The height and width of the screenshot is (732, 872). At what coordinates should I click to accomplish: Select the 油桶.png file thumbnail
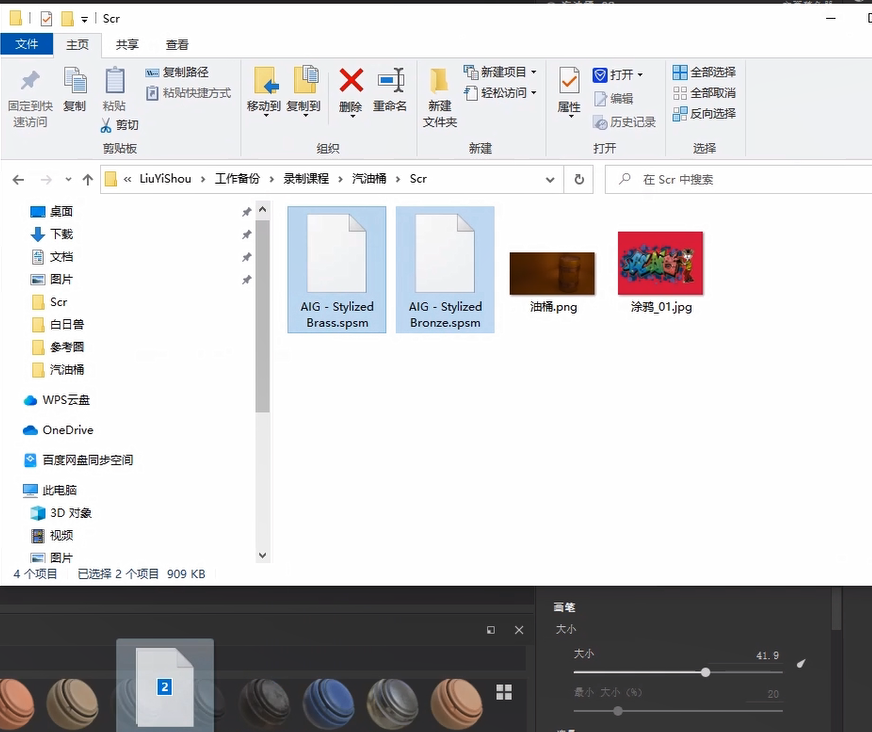552,274
